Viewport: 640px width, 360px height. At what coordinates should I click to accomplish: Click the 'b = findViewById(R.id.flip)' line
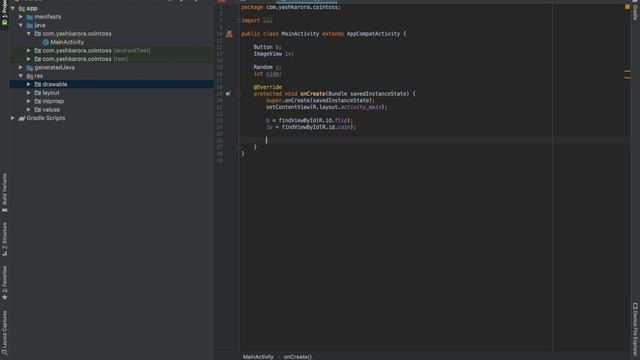[x=309, y=120]
